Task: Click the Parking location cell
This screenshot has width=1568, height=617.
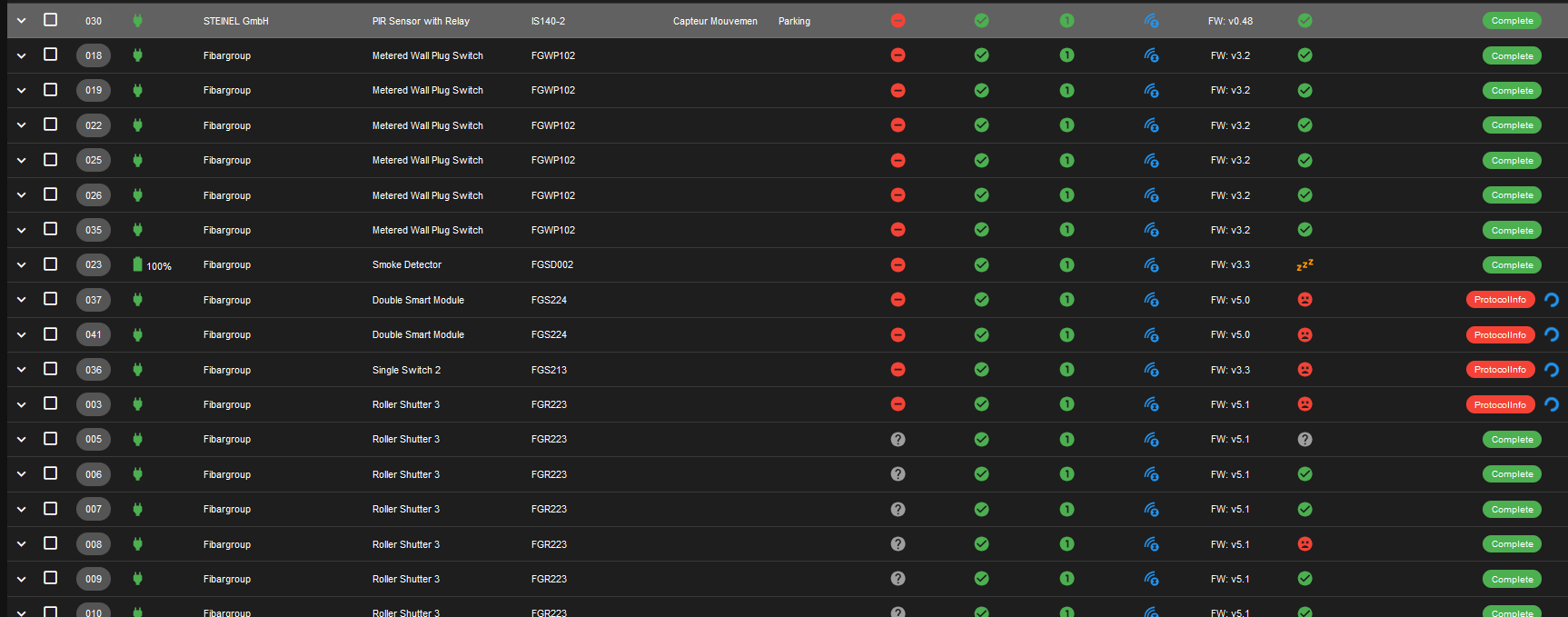Action: point(794,21)
